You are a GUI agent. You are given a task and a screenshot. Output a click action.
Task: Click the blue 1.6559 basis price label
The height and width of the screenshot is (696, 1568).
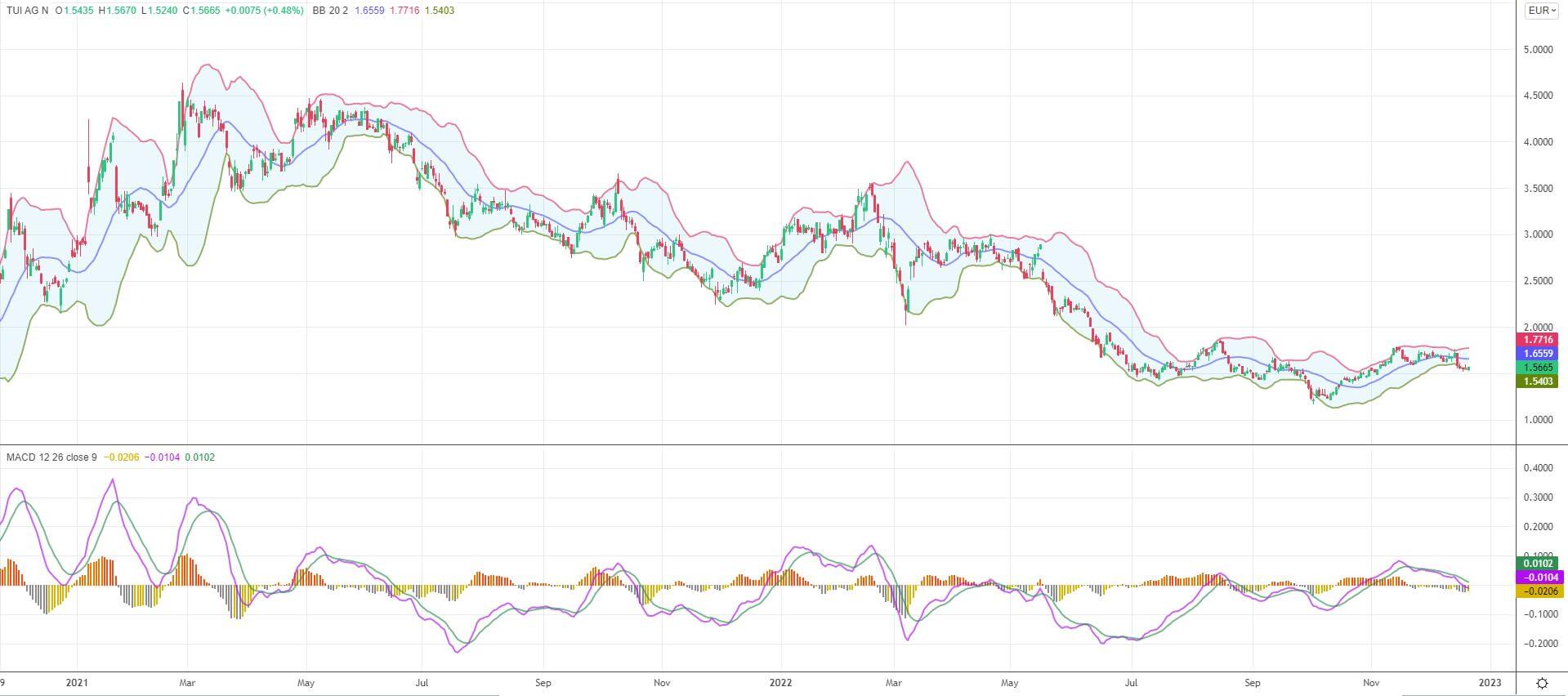pyautogui.click(x=1539, y=354)
